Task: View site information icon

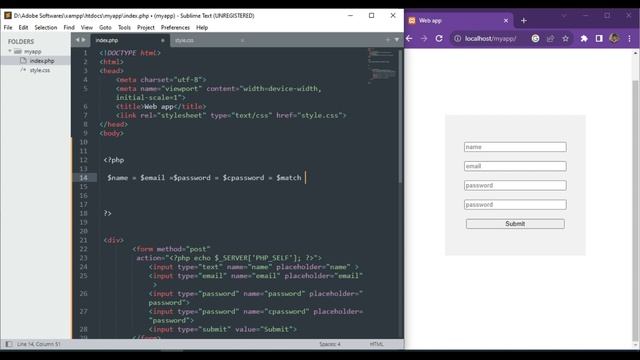Action: [x=458, y=38]
